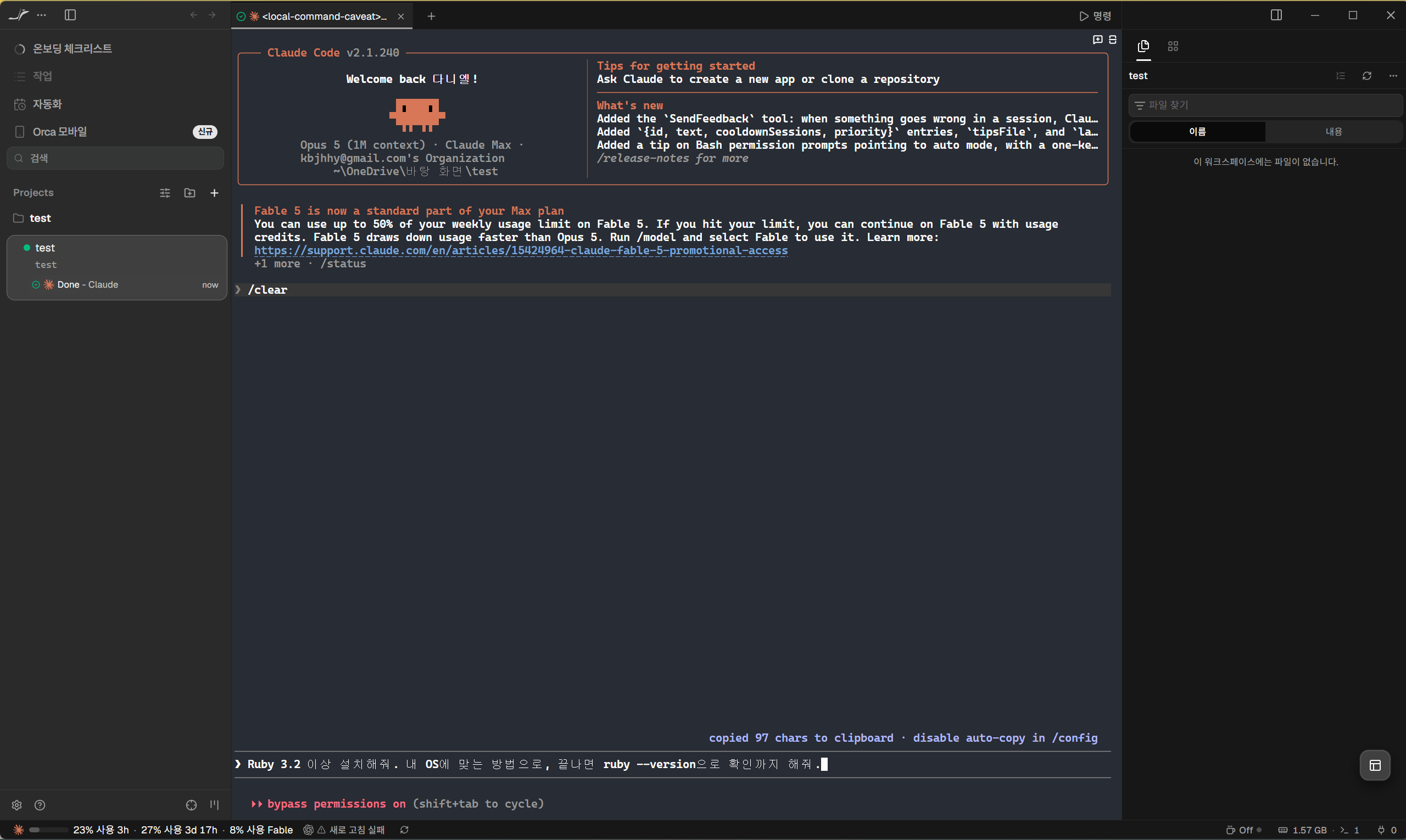Toggle the left sidebar panel icon

(70, 15)
